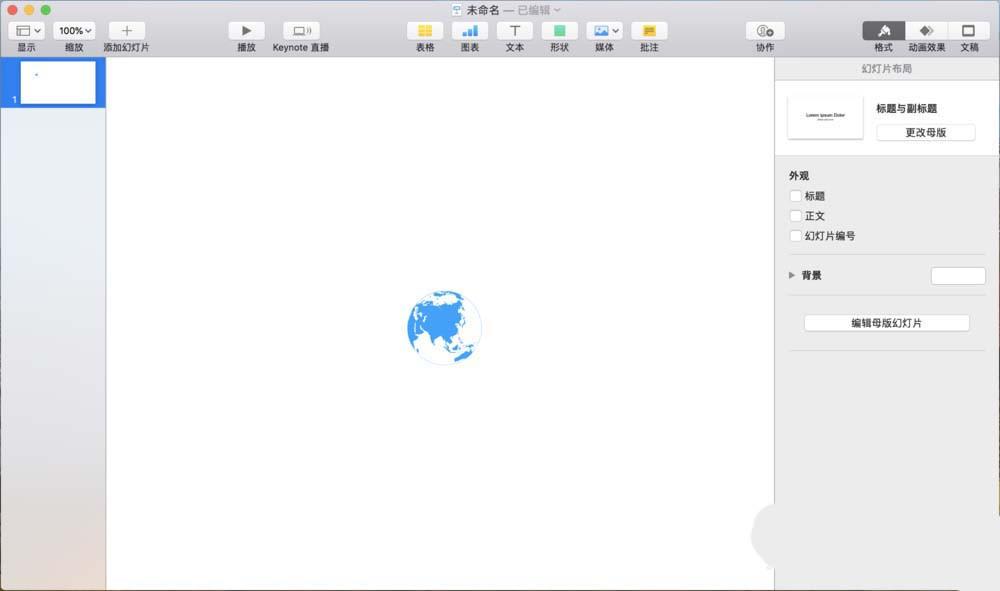Open the 背景 color swatch

957,275
